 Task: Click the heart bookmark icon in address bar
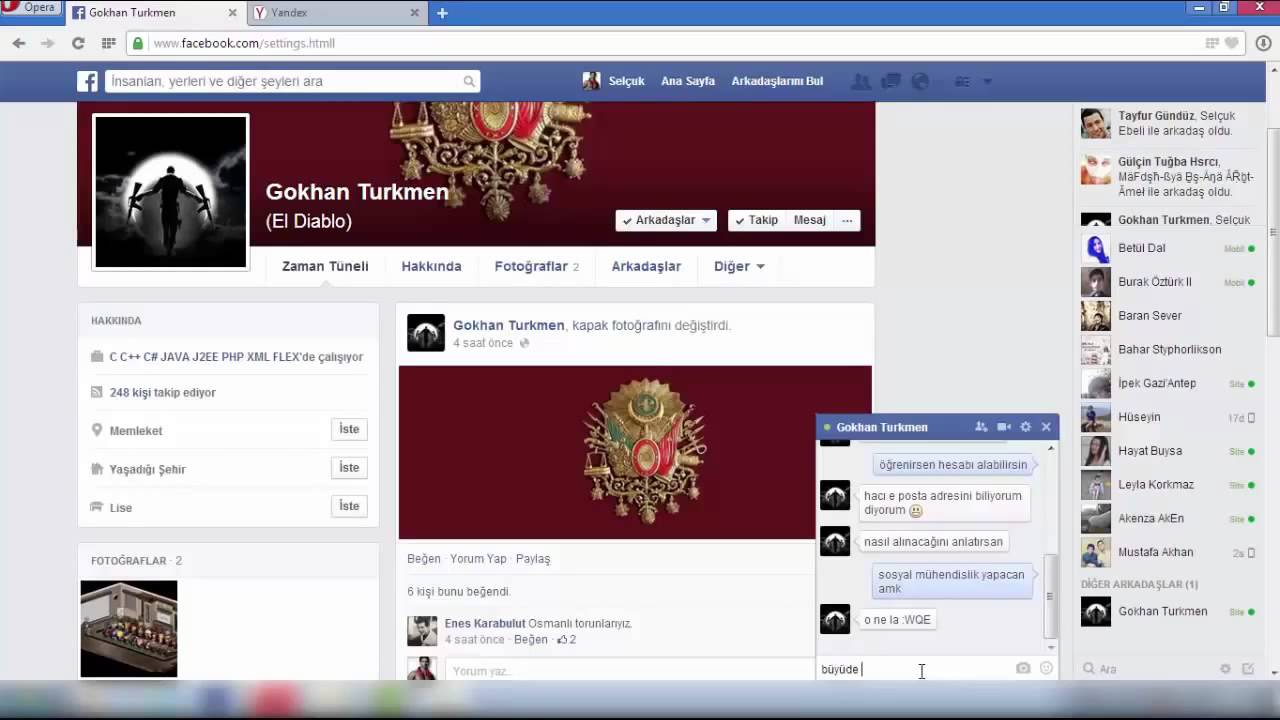pyautogui.click(x=1231, y=43)
